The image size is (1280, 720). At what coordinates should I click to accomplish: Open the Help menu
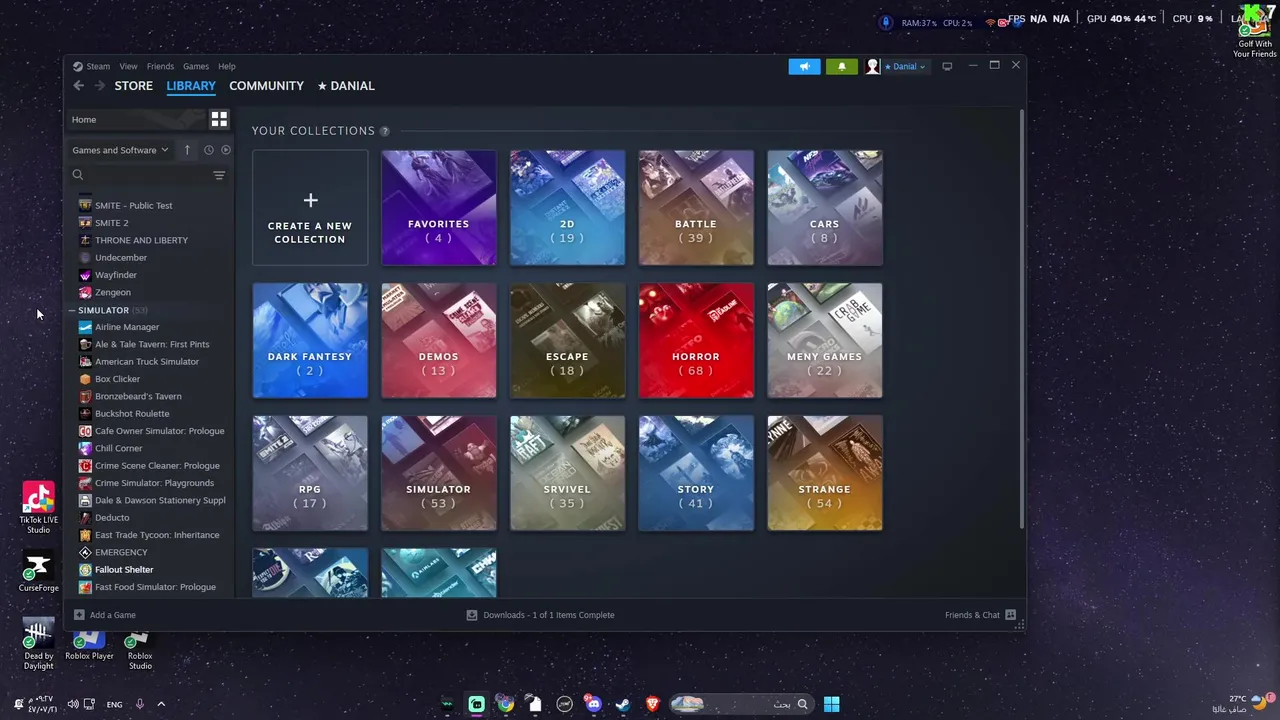pyautogui.click(x=227, y=66)
